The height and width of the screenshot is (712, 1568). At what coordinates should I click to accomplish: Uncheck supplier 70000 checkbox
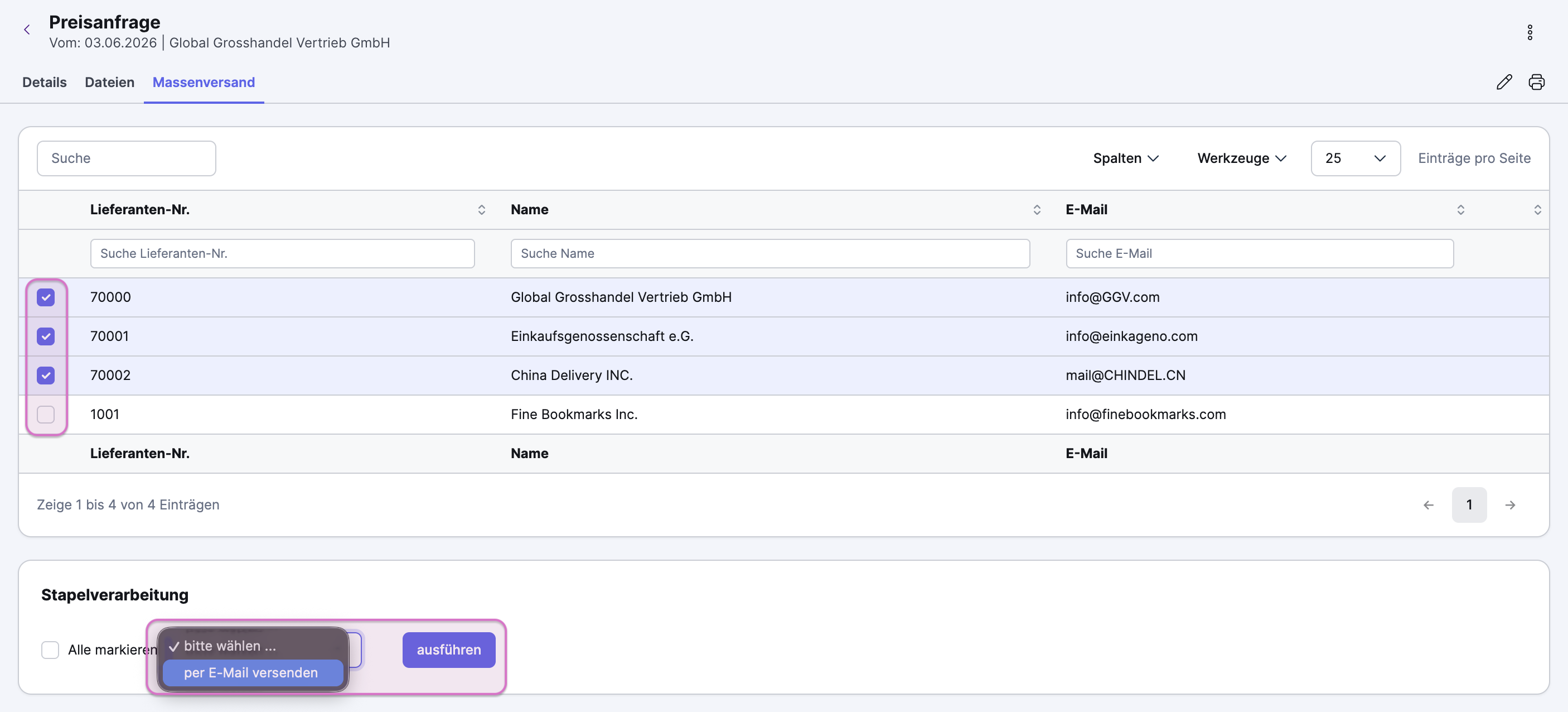pyautogui.click(x=46, y=297)
